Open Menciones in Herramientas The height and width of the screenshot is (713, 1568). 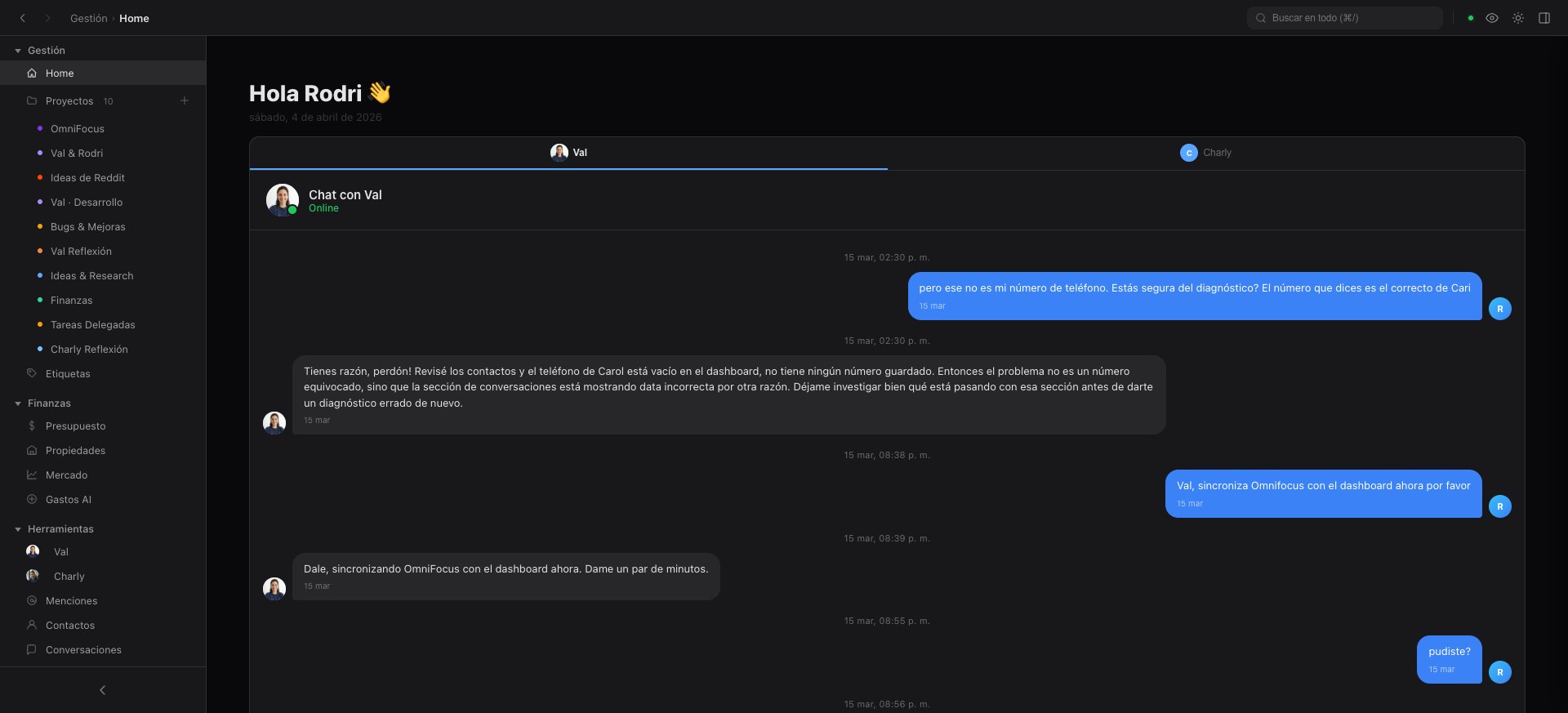(71, 600)
